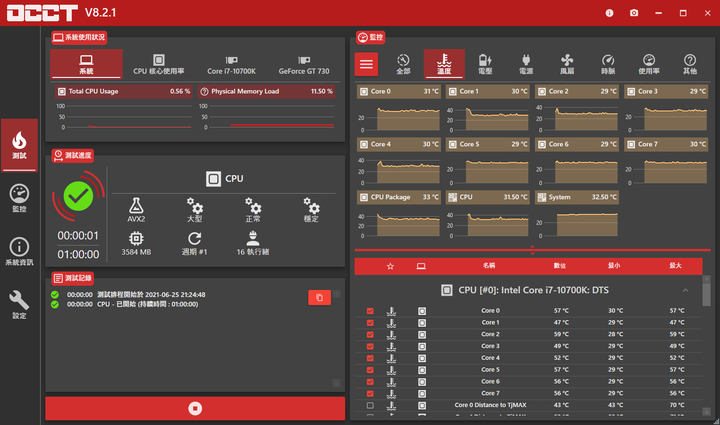
Task: Click Core 0 row thermometer icon
Action: 391,311
